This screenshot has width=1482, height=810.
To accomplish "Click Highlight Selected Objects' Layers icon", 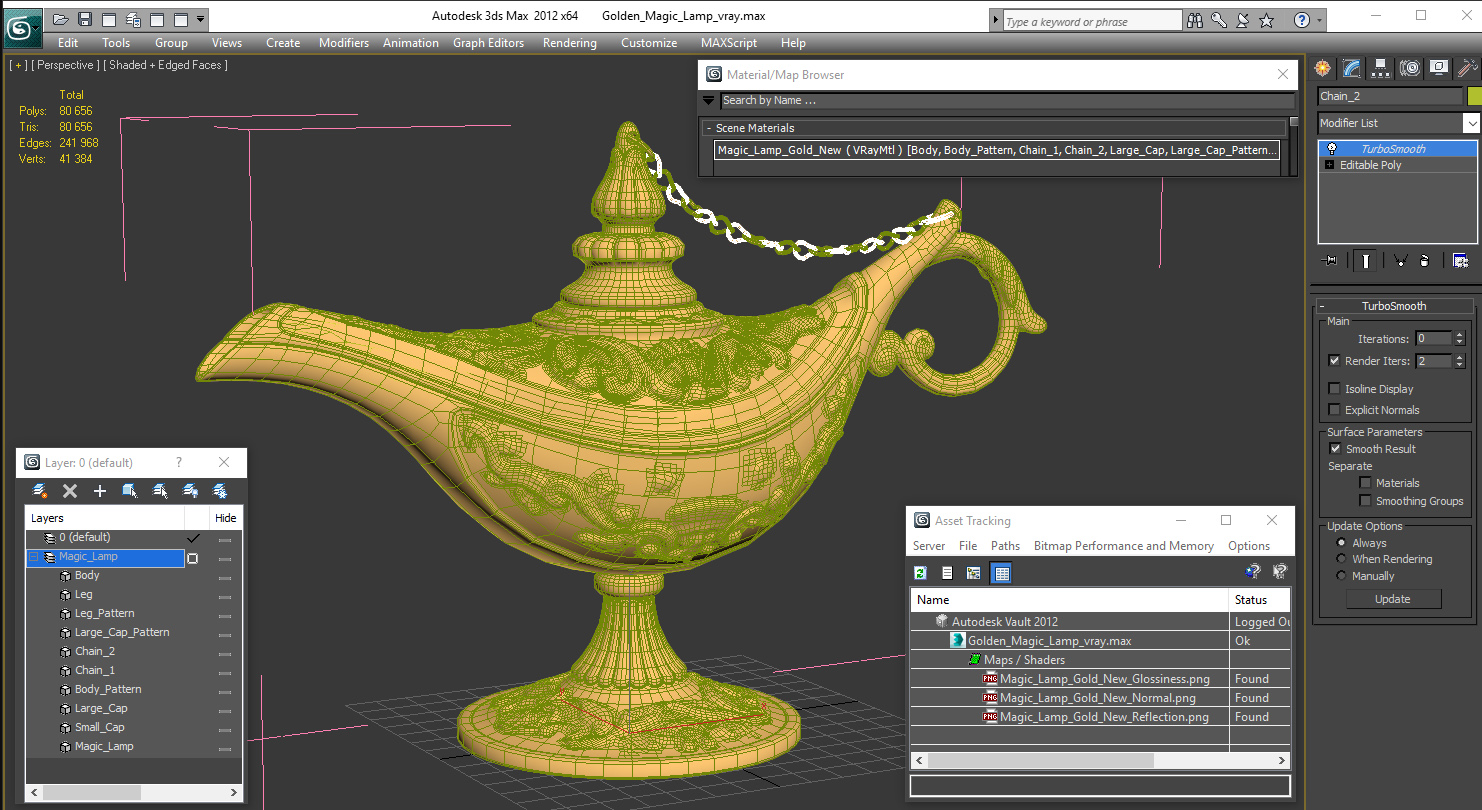I will (160, 491).
